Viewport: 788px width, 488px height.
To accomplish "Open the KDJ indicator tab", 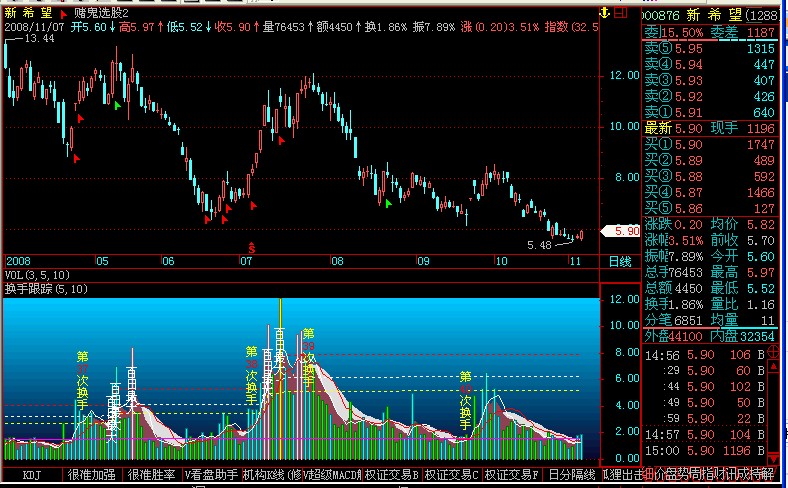I will tap(32, 474).
